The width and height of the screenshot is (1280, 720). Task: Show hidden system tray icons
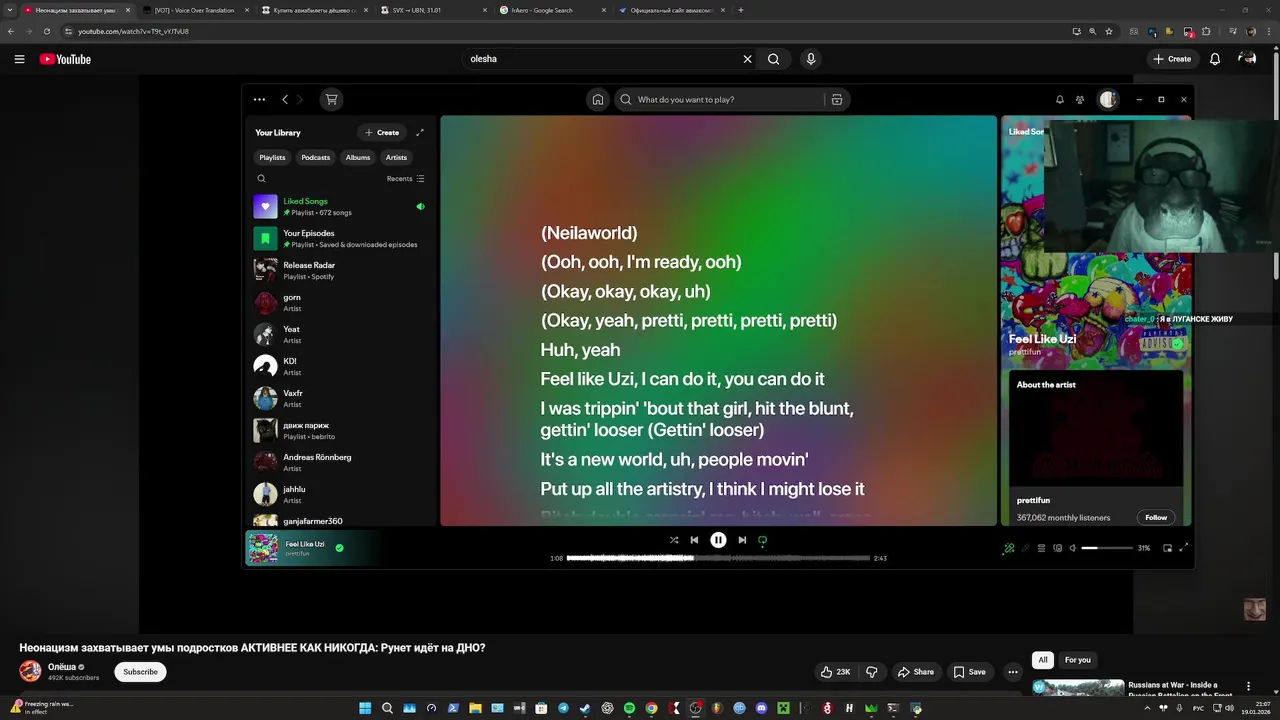1147,708
